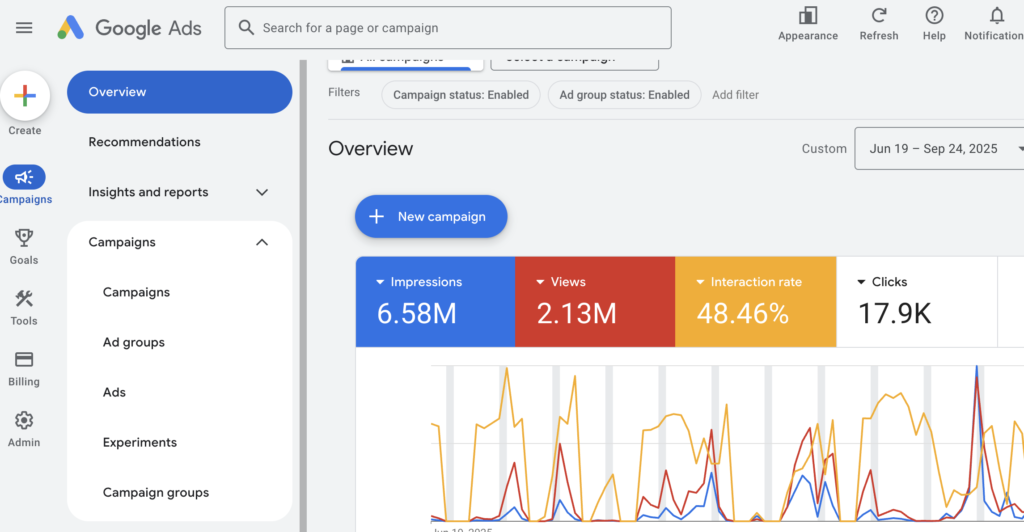Open the Jun 19 – Sep 24 date range dropdown

click(x=940, y=149)
